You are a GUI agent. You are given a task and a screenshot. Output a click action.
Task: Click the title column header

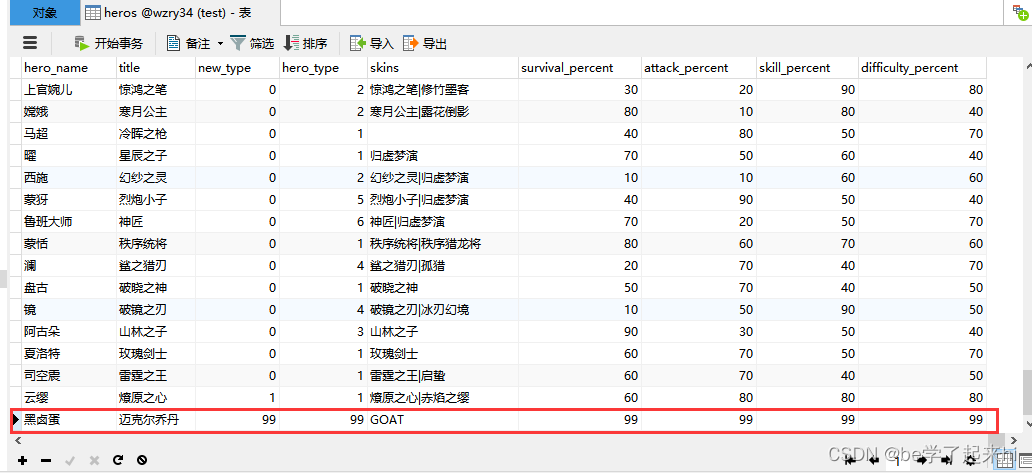(156, 68)
